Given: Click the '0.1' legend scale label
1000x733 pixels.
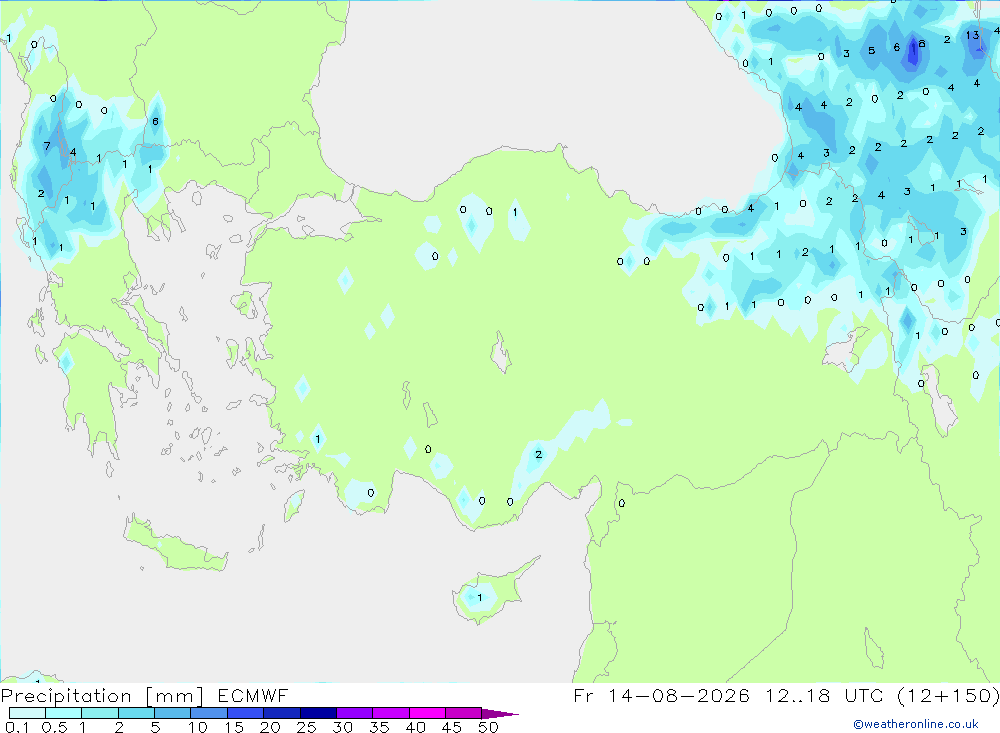Looking at the screenshot, I should [17, 727].
